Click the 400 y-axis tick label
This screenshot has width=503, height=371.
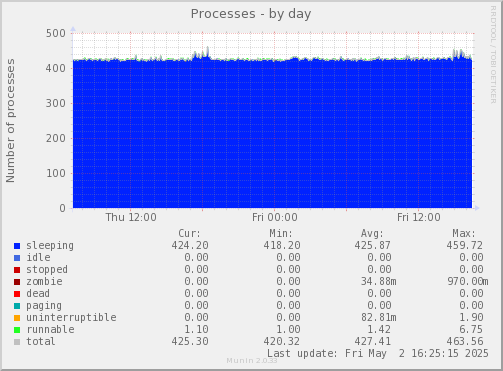[x=56, y=68]
